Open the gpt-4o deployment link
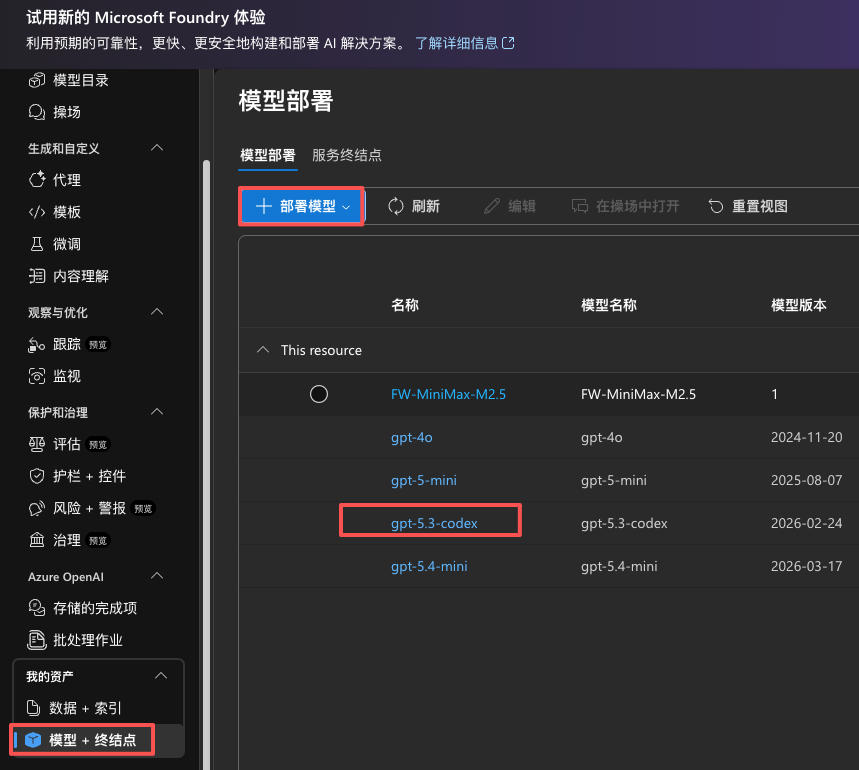 click(411, 438)
